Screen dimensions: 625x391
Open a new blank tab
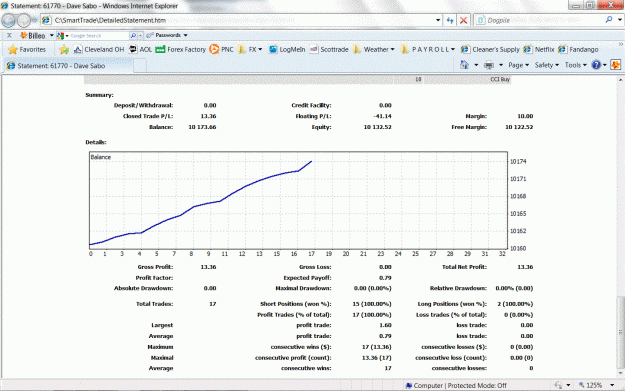point(140,66)
